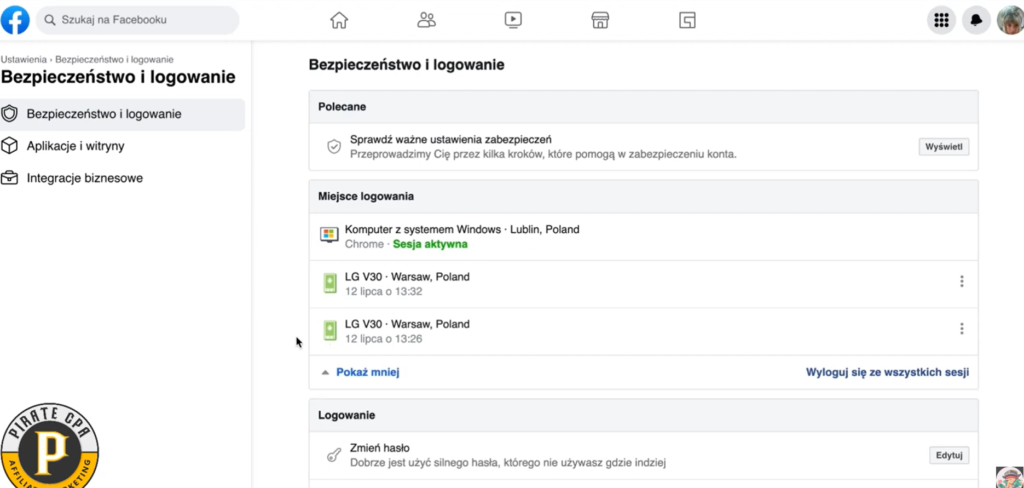Click the 12 lipca o 13:26 timestamp
1024x488 pixels.
click(383, 338)
